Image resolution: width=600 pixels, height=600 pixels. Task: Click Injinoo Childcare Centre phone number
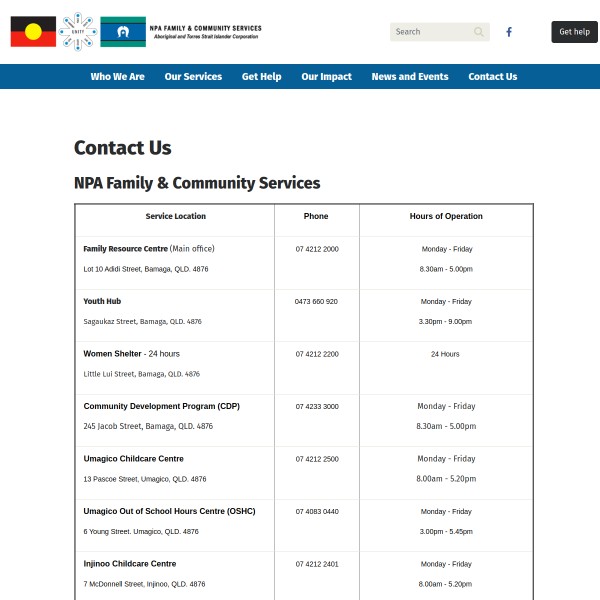click(x=317, y=564)
